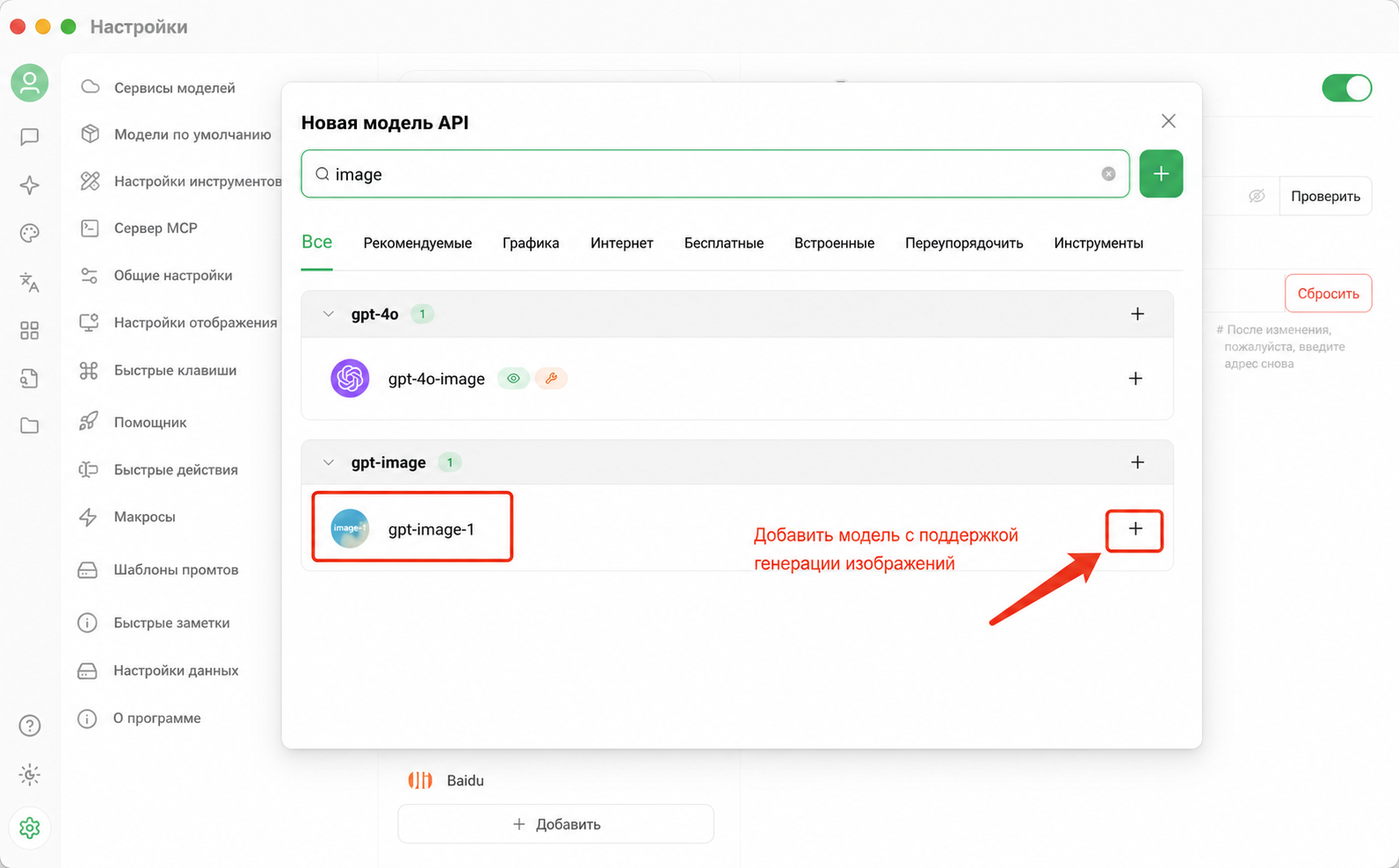The width and height of the screenshot is (1399, 868).
Task: Click the green plus button beside search
Action: (1161, 174)
